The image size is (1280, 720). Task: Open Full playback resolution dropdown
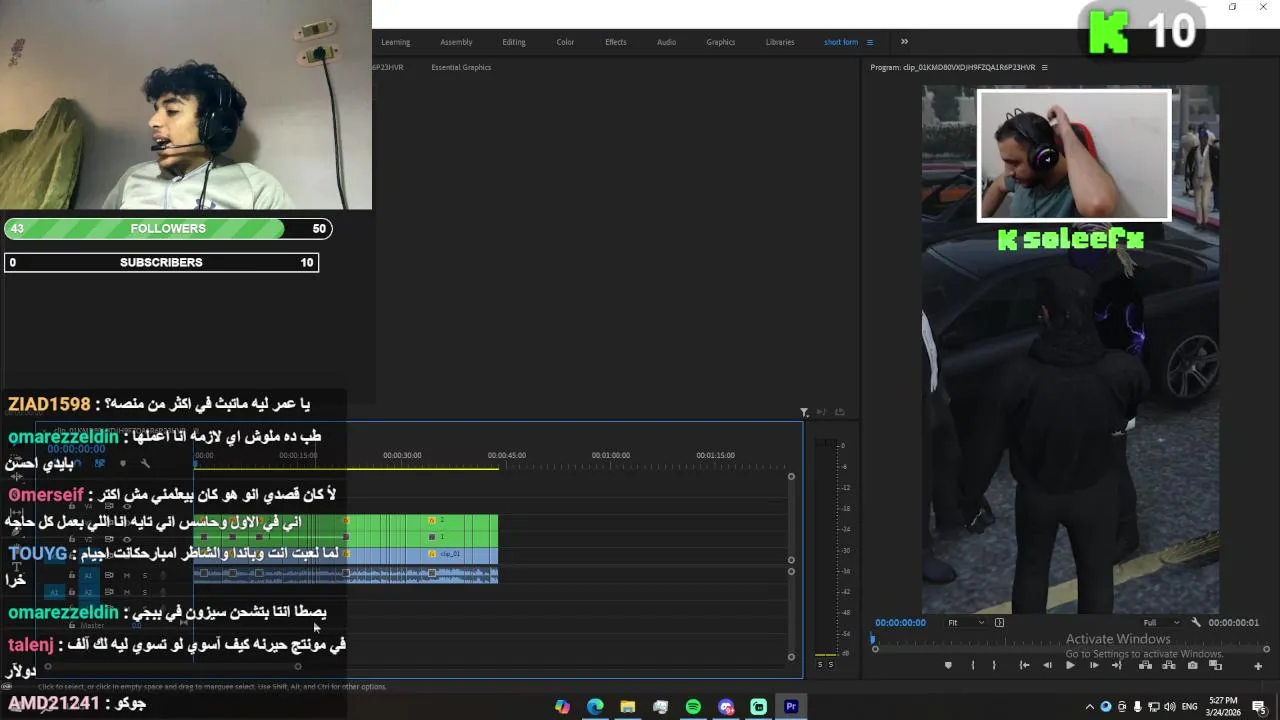click(1160, 622)
